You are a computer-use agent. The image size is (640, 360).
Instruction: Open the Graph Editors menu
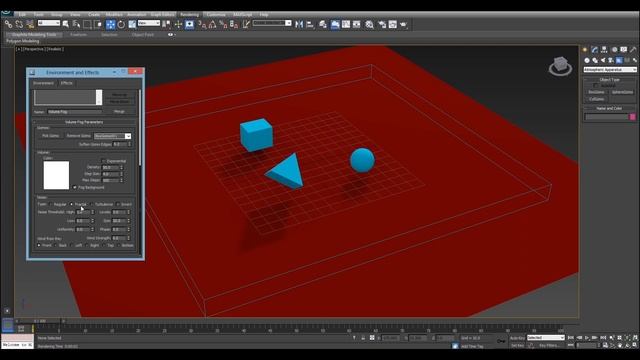pyautogui.click(x=162, y=15)
